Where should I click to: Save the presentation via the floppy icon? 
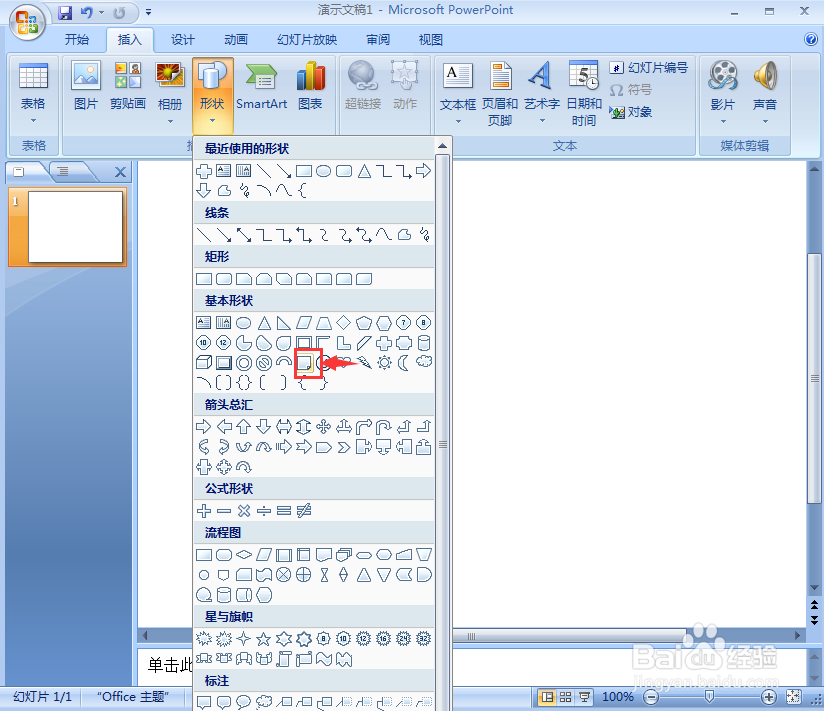(x=65, y=12)
